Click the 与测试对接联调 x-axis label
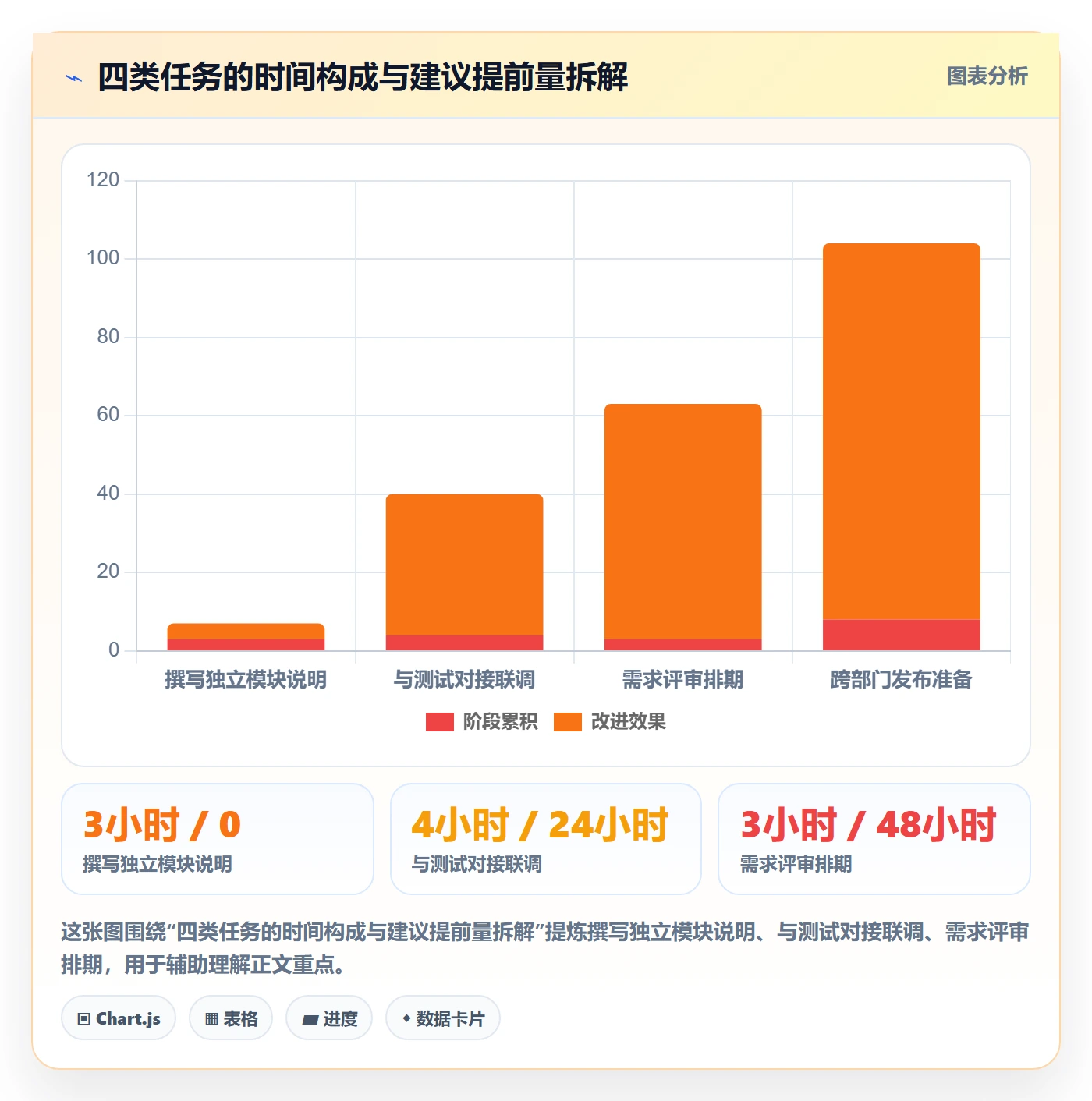 tap(464, 680)
